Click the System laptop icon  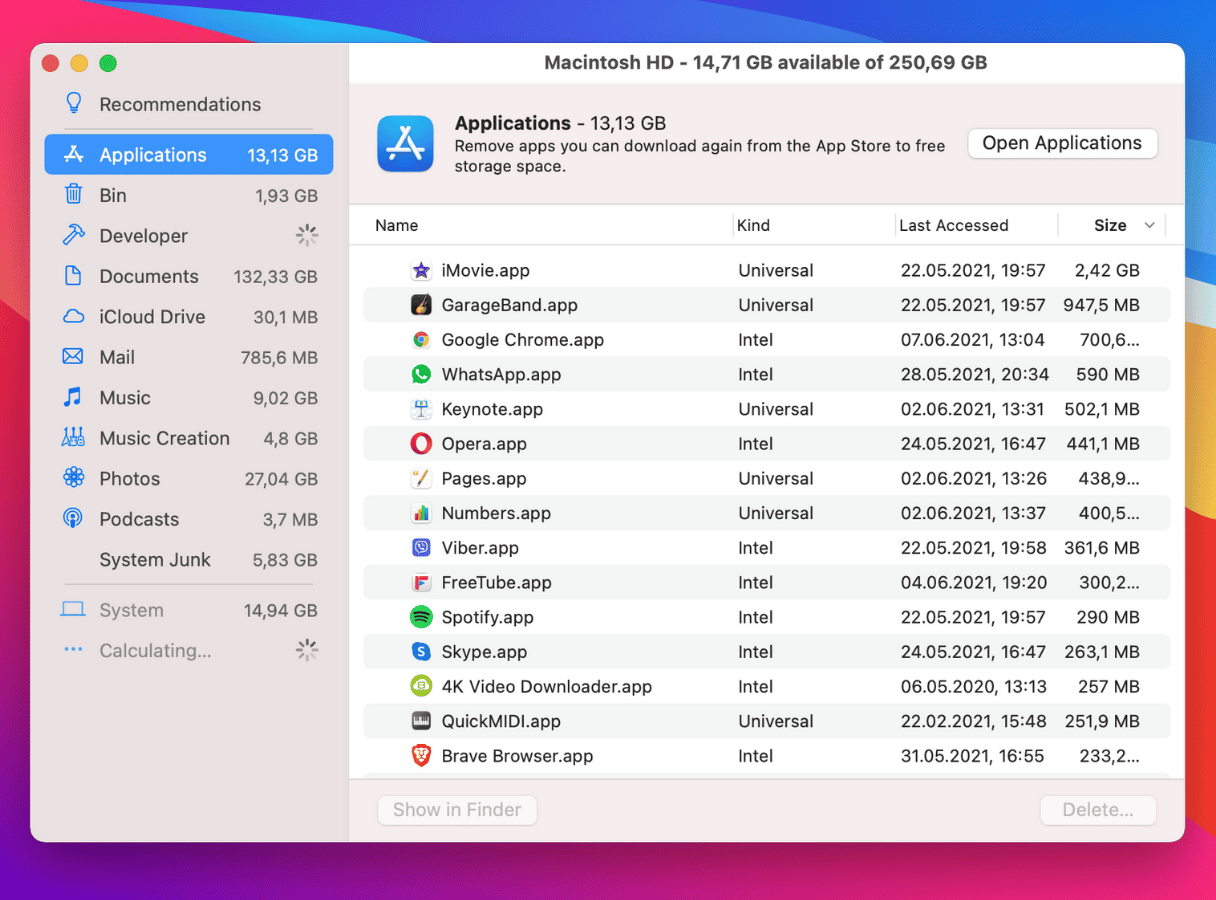[73, 610]
